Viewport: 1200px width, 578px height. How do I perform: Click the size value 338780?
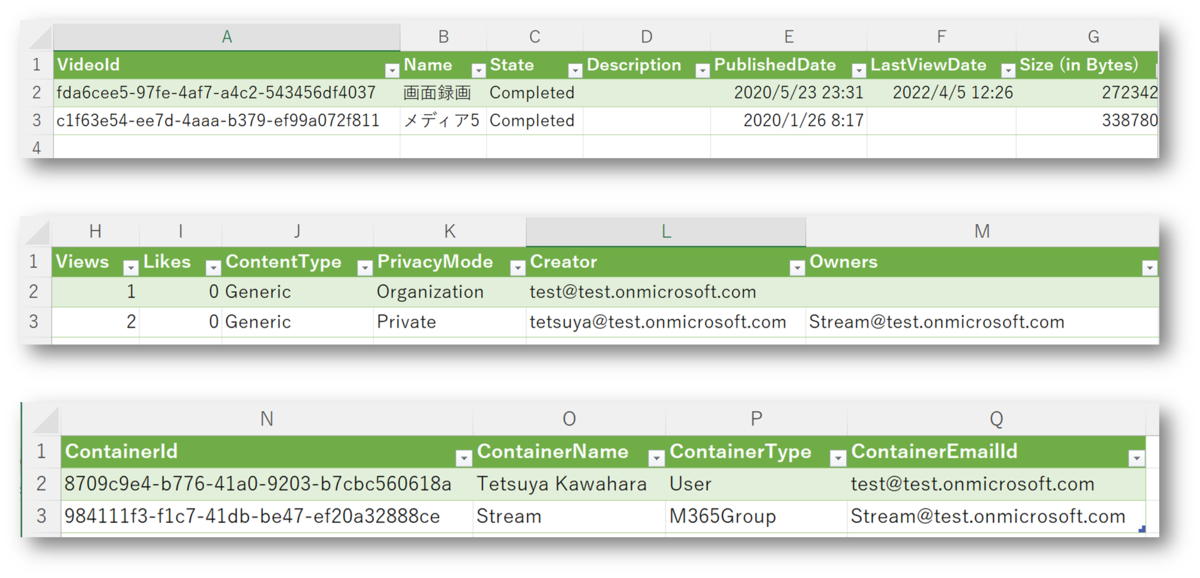[1088, 121]
